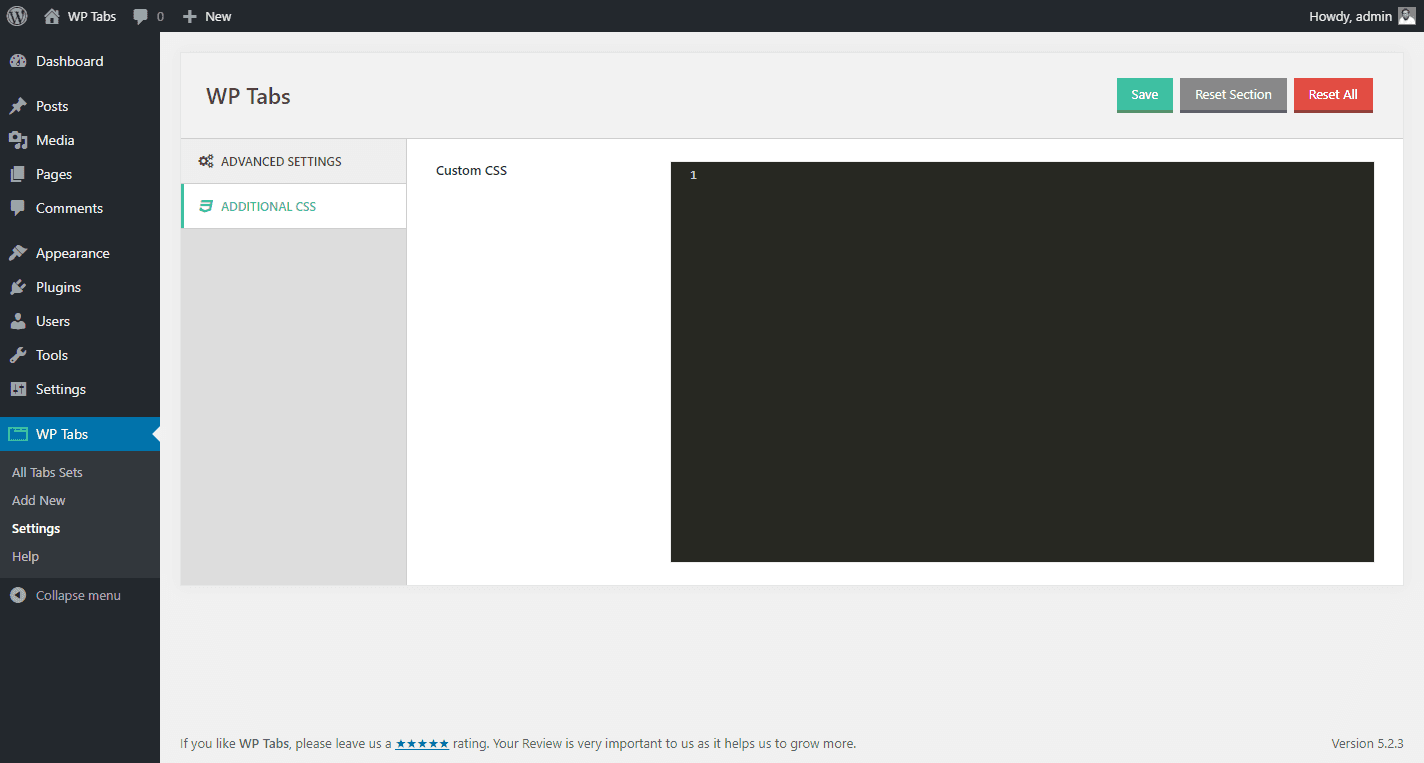This screenshot has height=763, width=1424.
Task: Click the Appearance paintbrush icon
Action: pyautogui.click(x=18, y=253)
